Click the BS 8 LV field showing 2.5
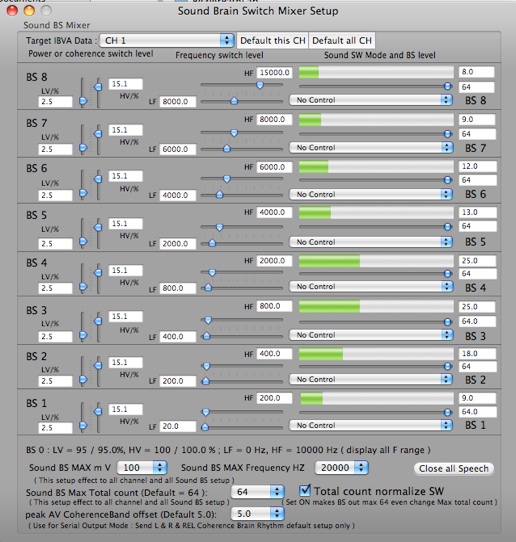Screen dimensions: 516x542 55,102
